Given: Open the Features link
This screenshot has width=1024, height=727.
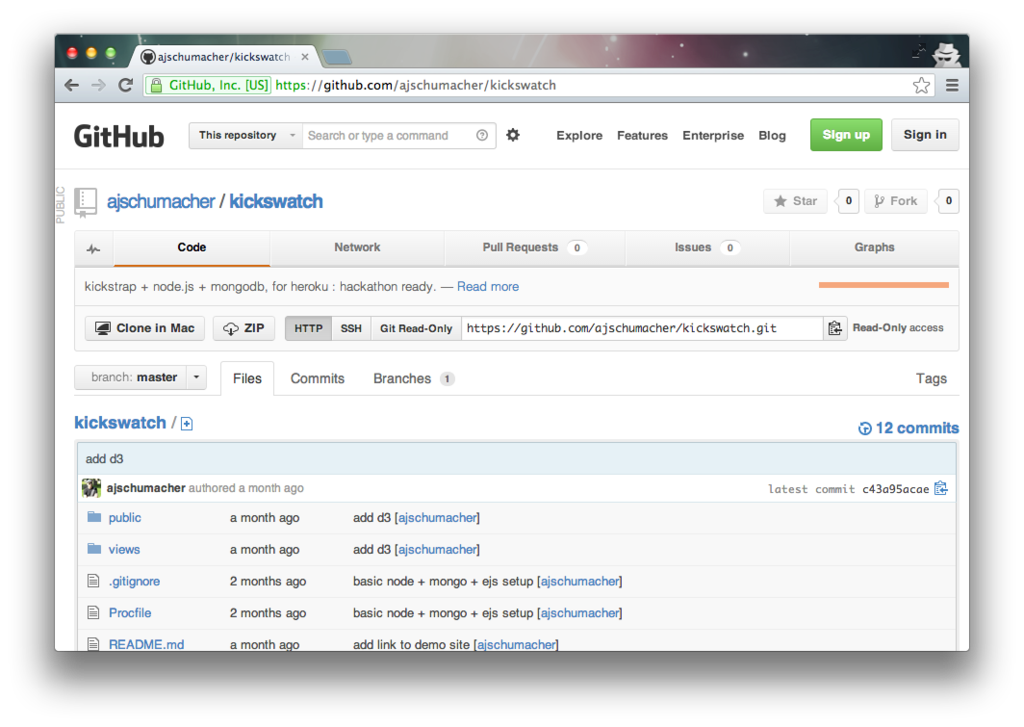Looking at the screenshot, I should point(642,135).
